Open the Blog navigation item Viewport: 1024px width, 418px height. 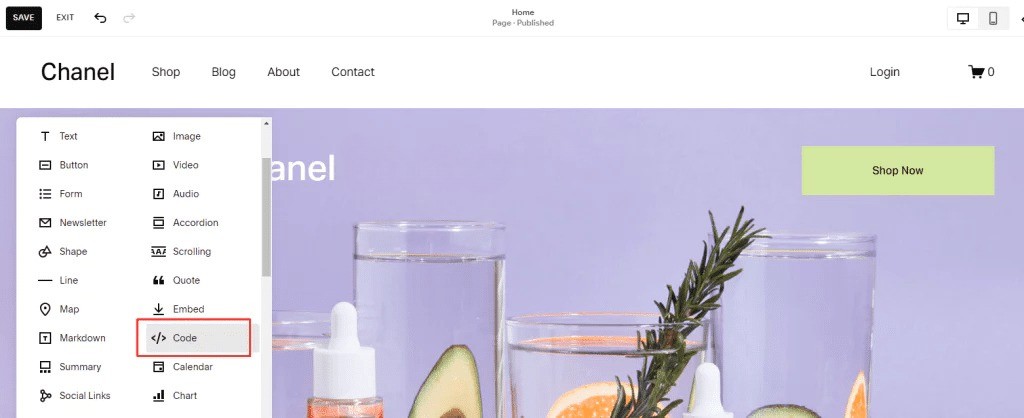223,72
